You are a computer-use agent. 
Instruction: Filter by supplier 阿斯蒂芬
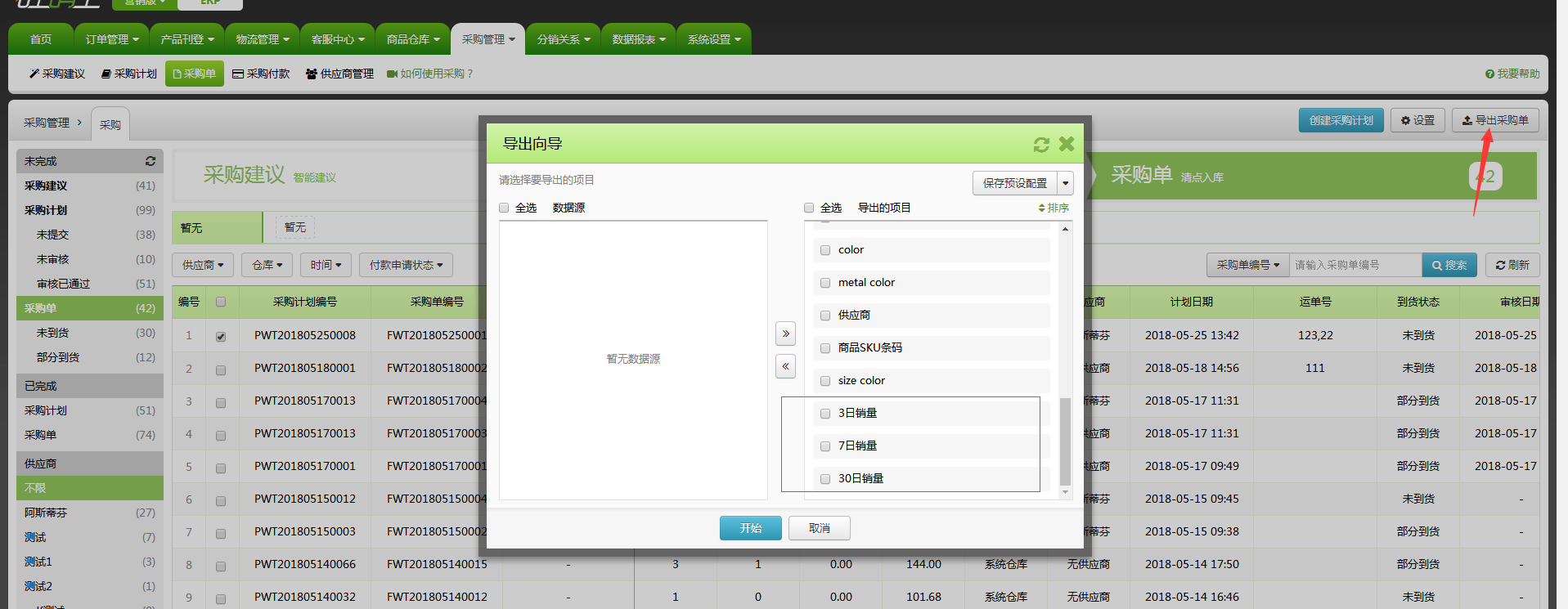point(90,513)
